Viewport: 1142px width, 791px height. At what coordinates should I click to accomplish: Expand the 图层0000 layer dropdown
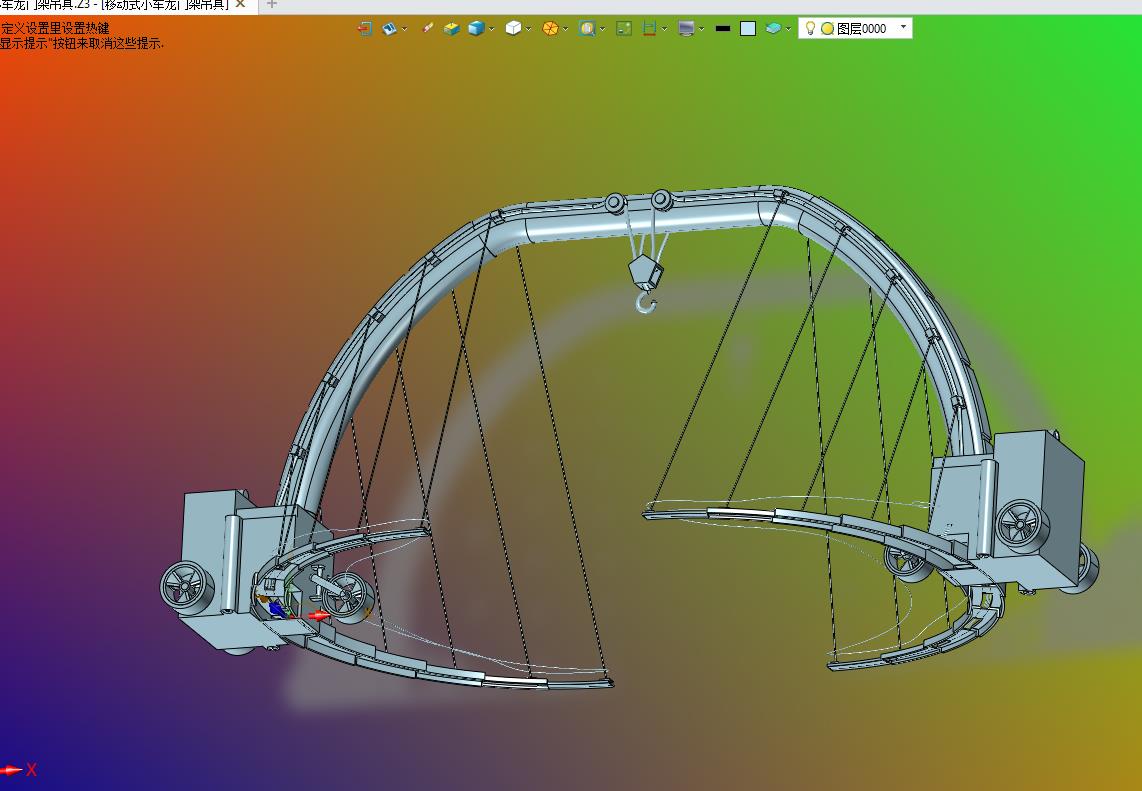pos(904,28)
